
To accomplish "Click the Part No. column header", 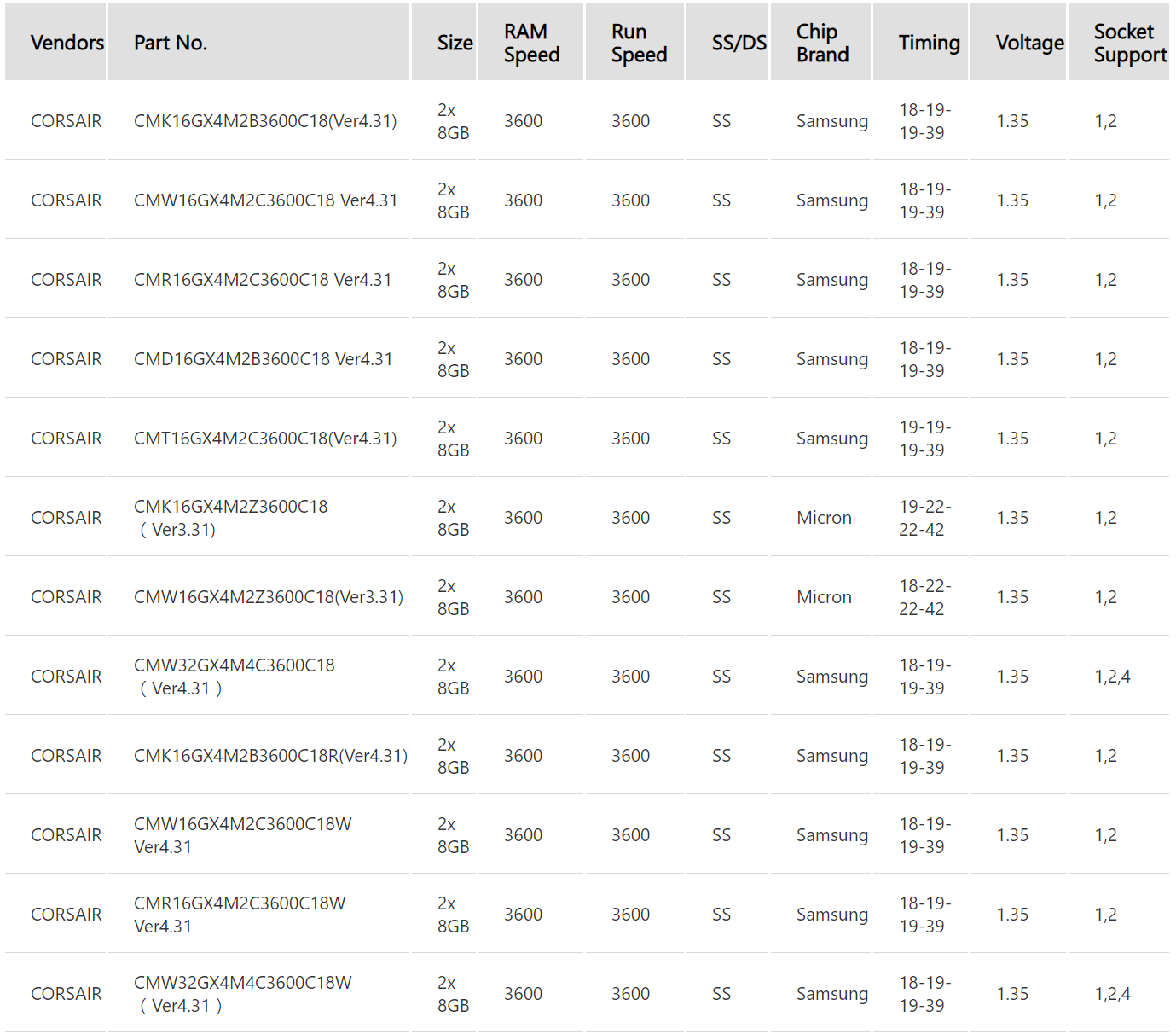I will click(259, 42).
